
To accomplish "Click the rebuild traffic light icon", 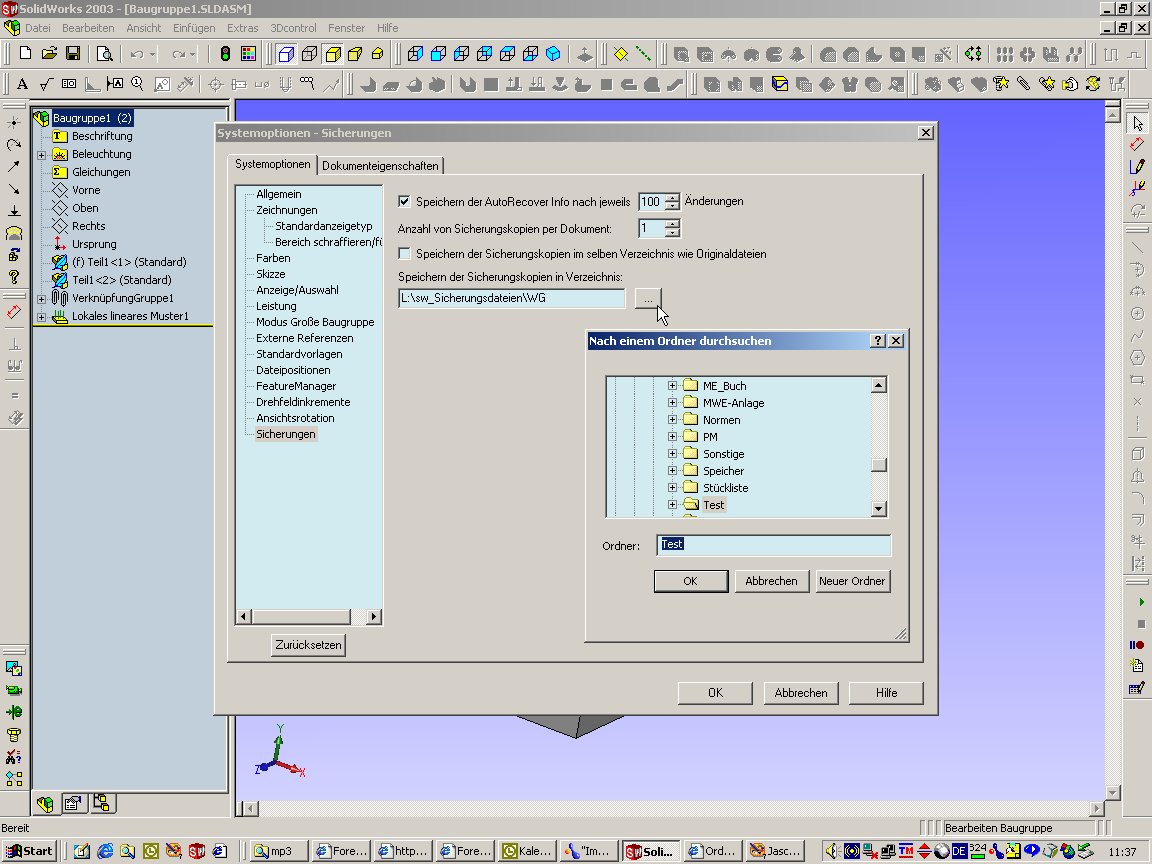I will pyautogui.click(x=226, y=53).
